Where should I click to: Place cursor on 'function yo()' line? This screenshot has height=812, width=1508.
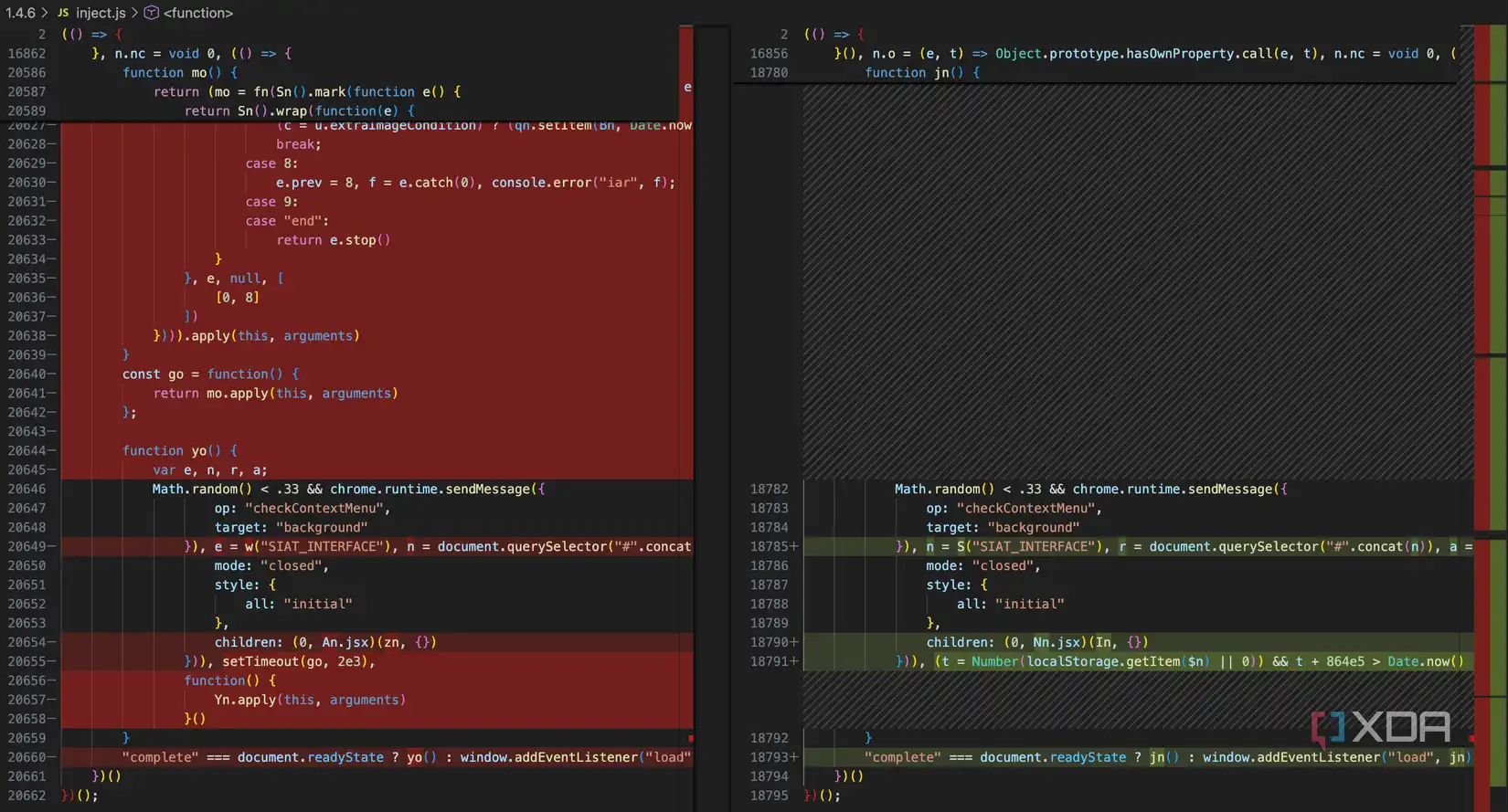point(179,451)
